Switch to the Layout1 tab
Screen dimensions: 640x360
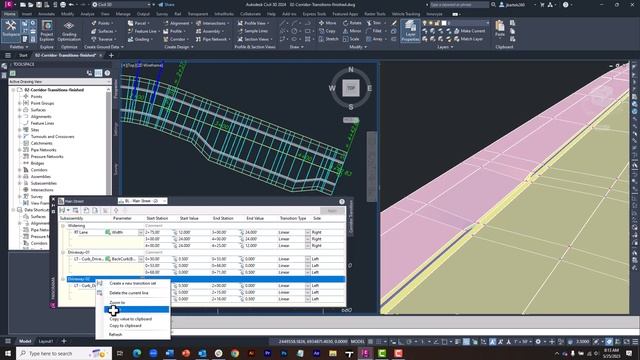(x=46, y=341)
